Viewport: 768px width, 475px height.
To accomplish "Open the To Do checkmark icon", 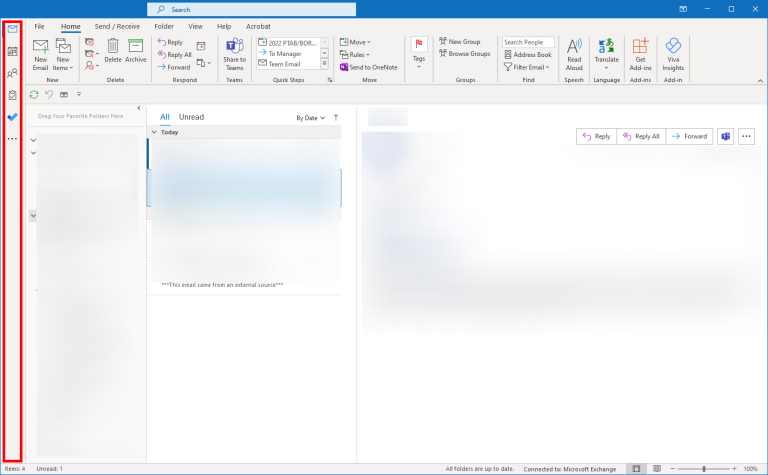I will pyautogui.click(x=12, y=116).
